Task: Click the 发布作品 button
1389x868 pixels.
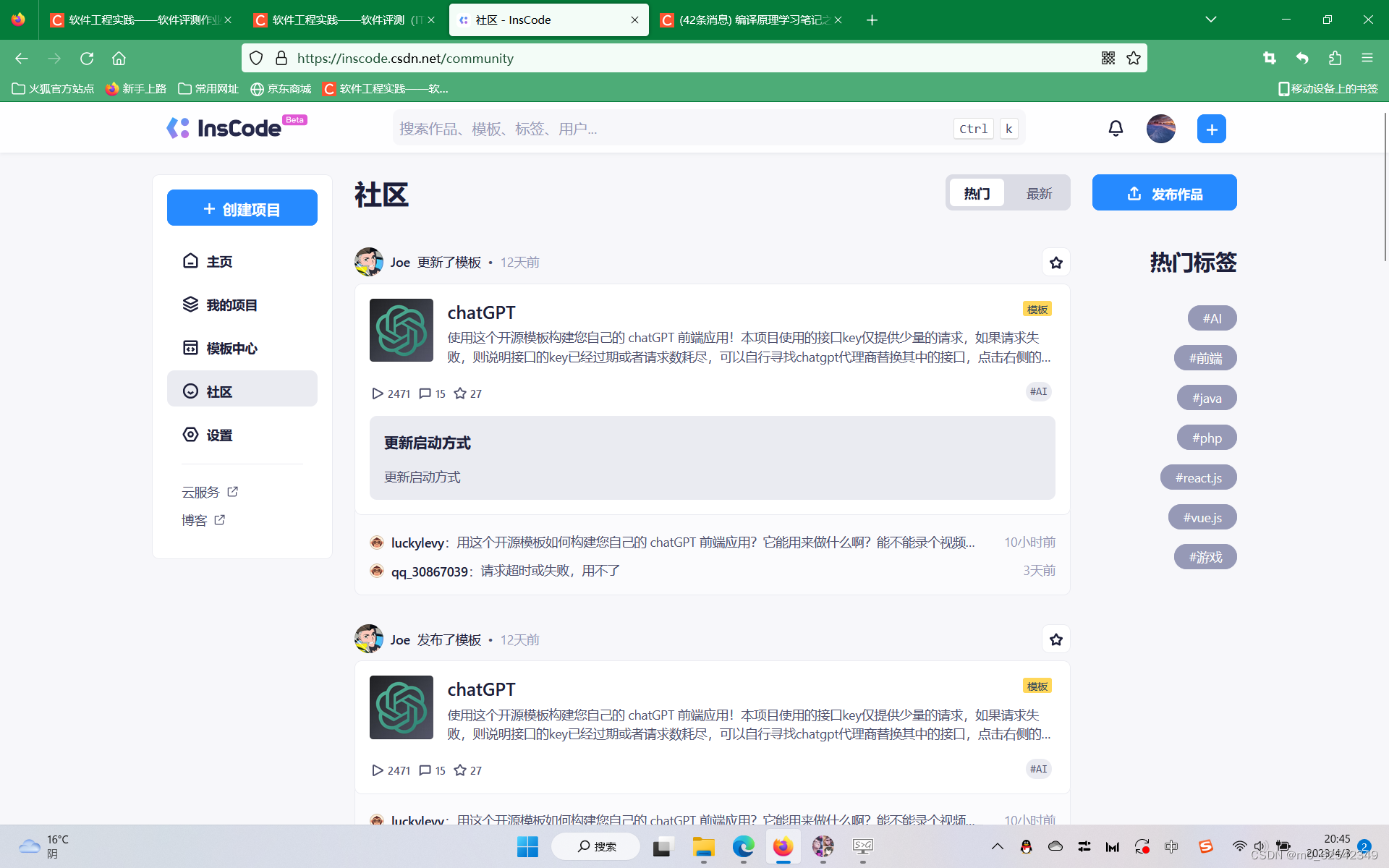Action: tap(1164, 194)
